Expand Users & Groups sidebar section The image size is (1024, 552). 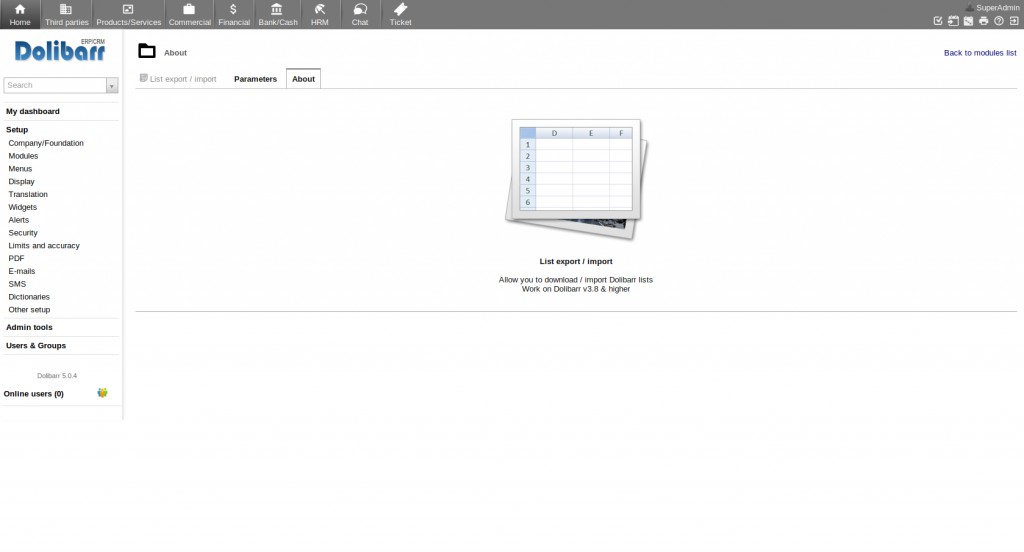pos(36,345)
